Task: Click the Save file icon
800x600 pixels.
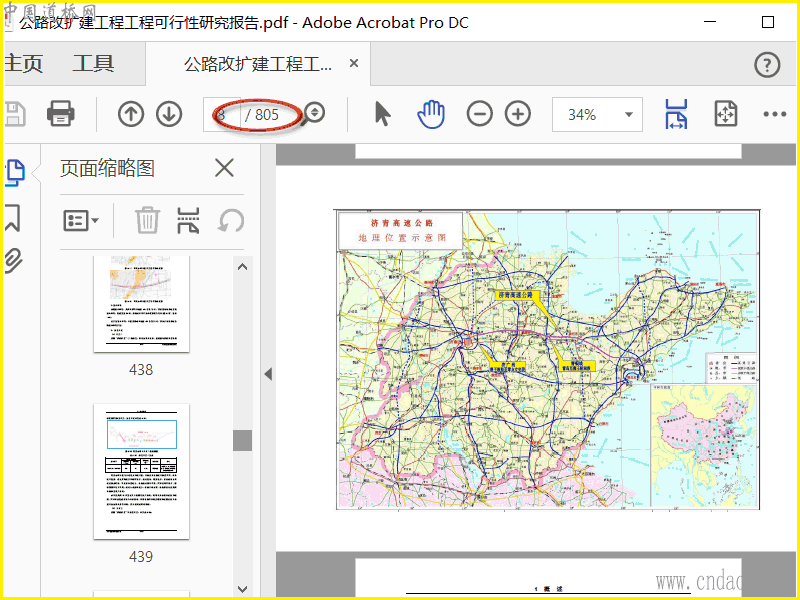Action: pos(15,114)
